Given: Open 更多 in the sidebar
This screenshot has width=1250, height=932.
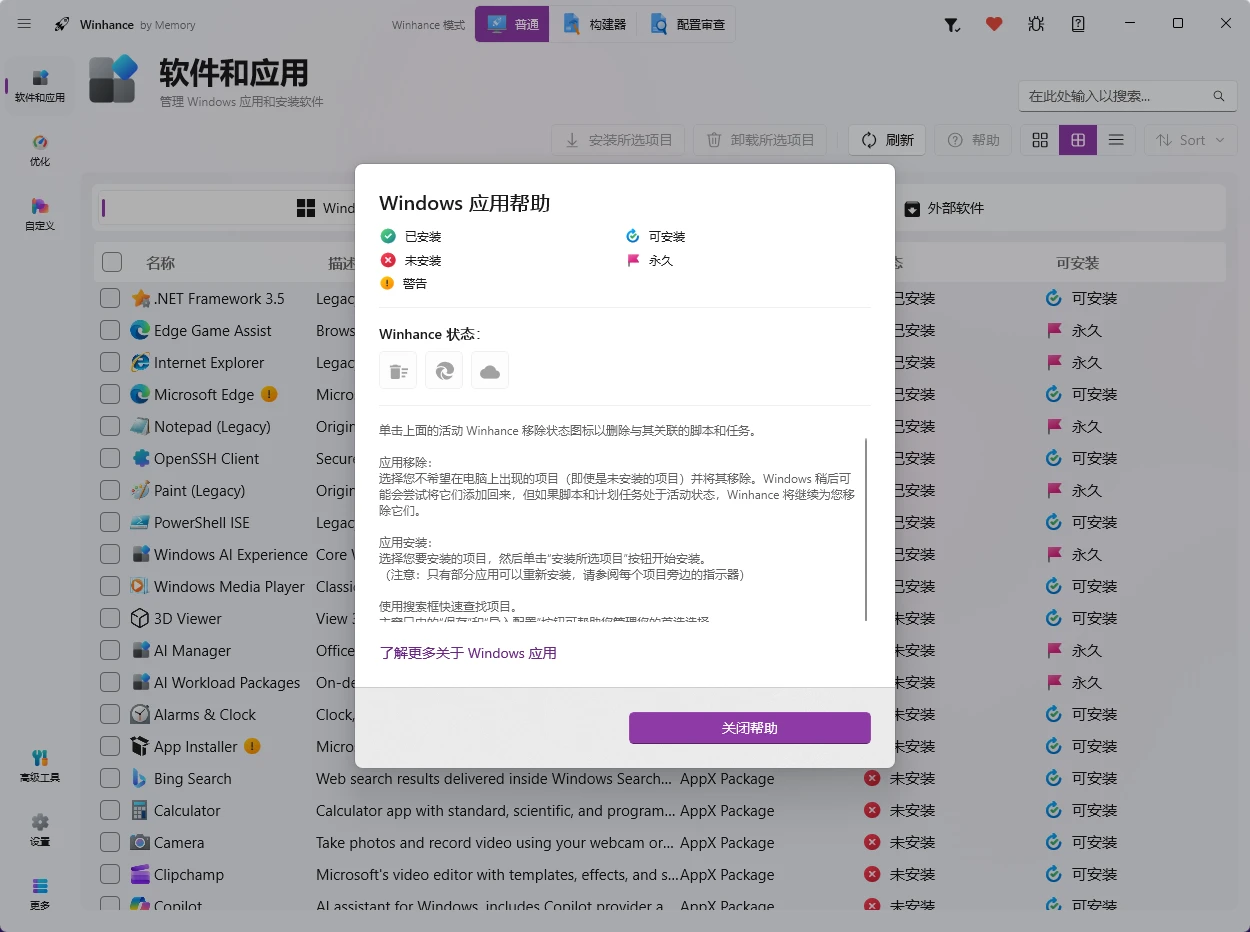Looking at the screenshot, I should [40, 894].
